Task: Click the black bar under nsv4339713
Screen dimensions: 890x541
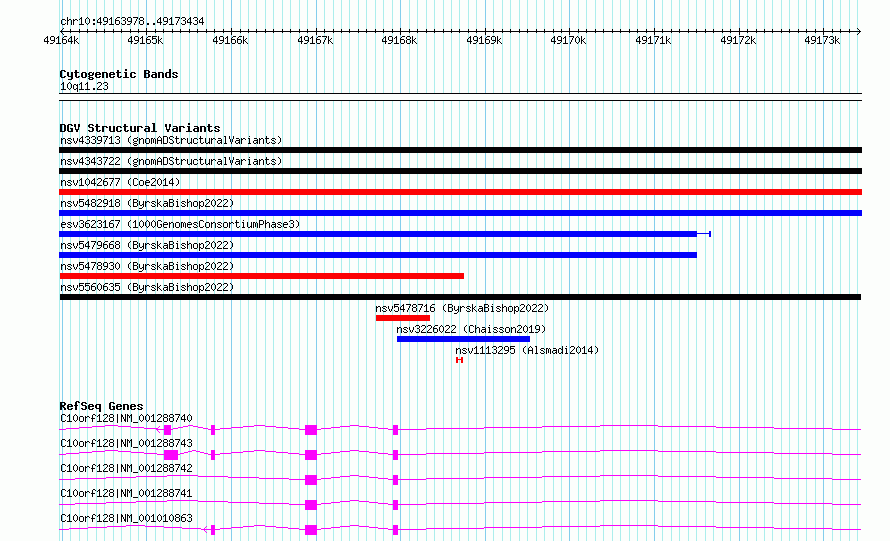Action: [460, 150]
